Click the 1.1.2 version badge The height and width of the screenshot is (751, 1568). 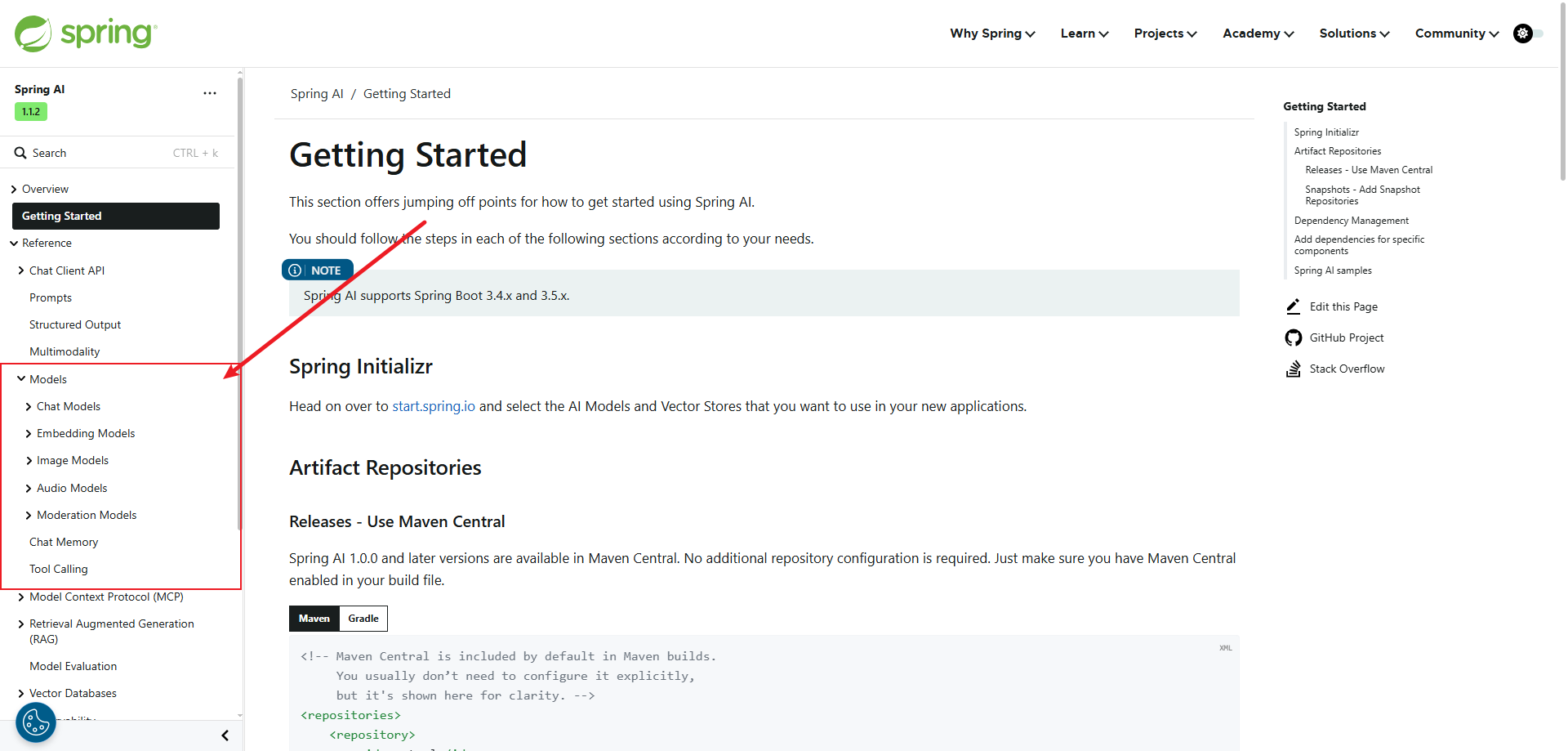(x=31, y=112)
